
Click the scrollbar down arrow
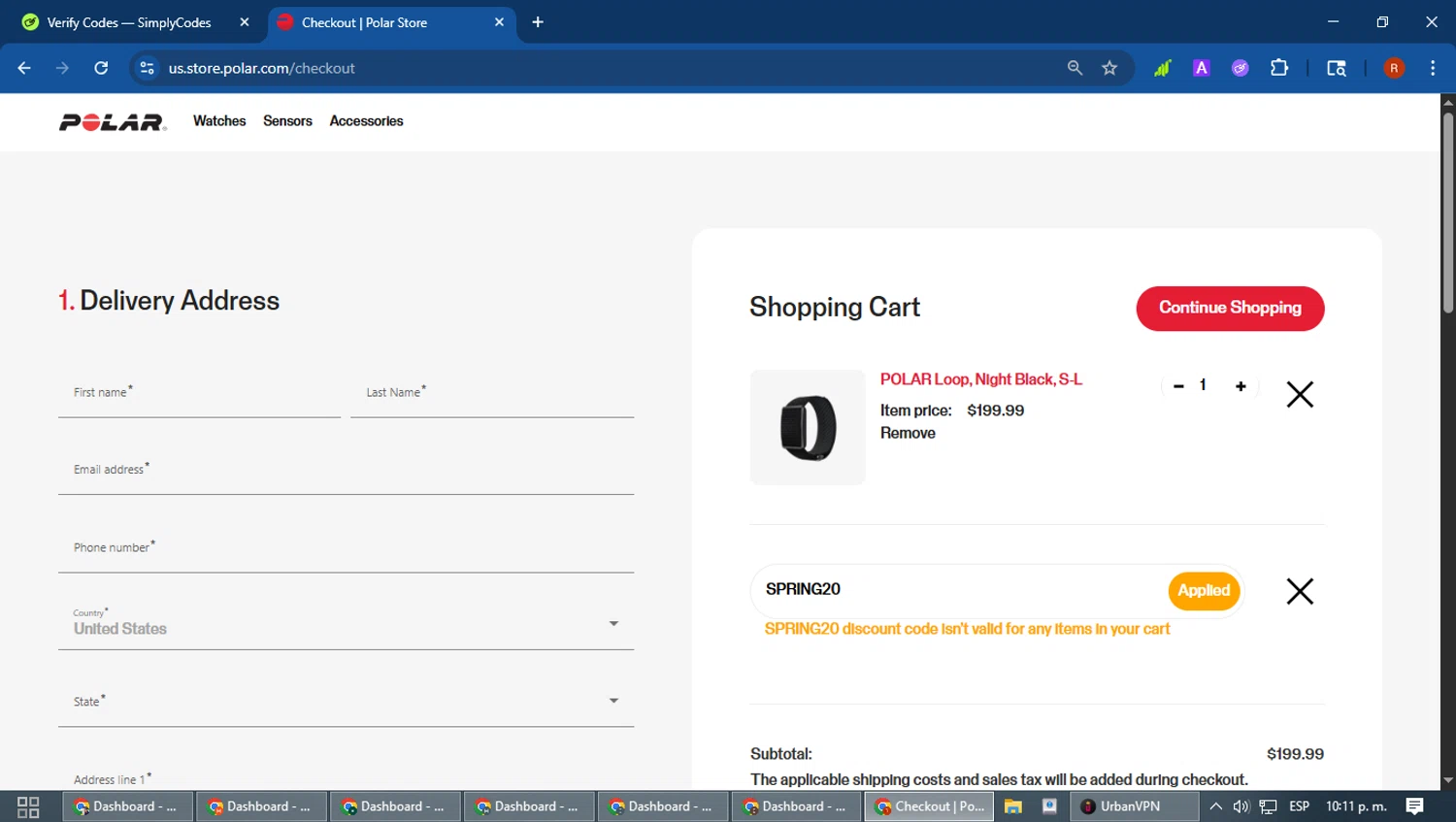(x=1448, y=780)
